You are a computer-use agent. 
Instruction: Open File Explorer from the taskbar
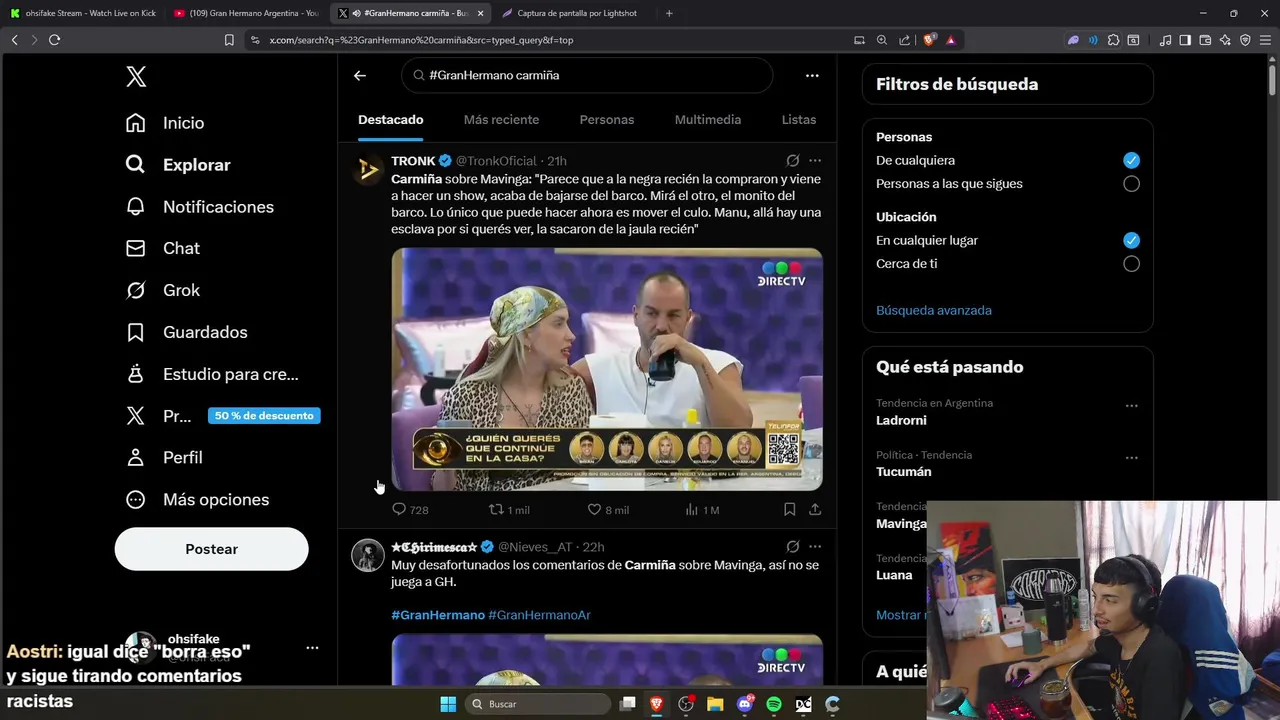tap(715, 704)
